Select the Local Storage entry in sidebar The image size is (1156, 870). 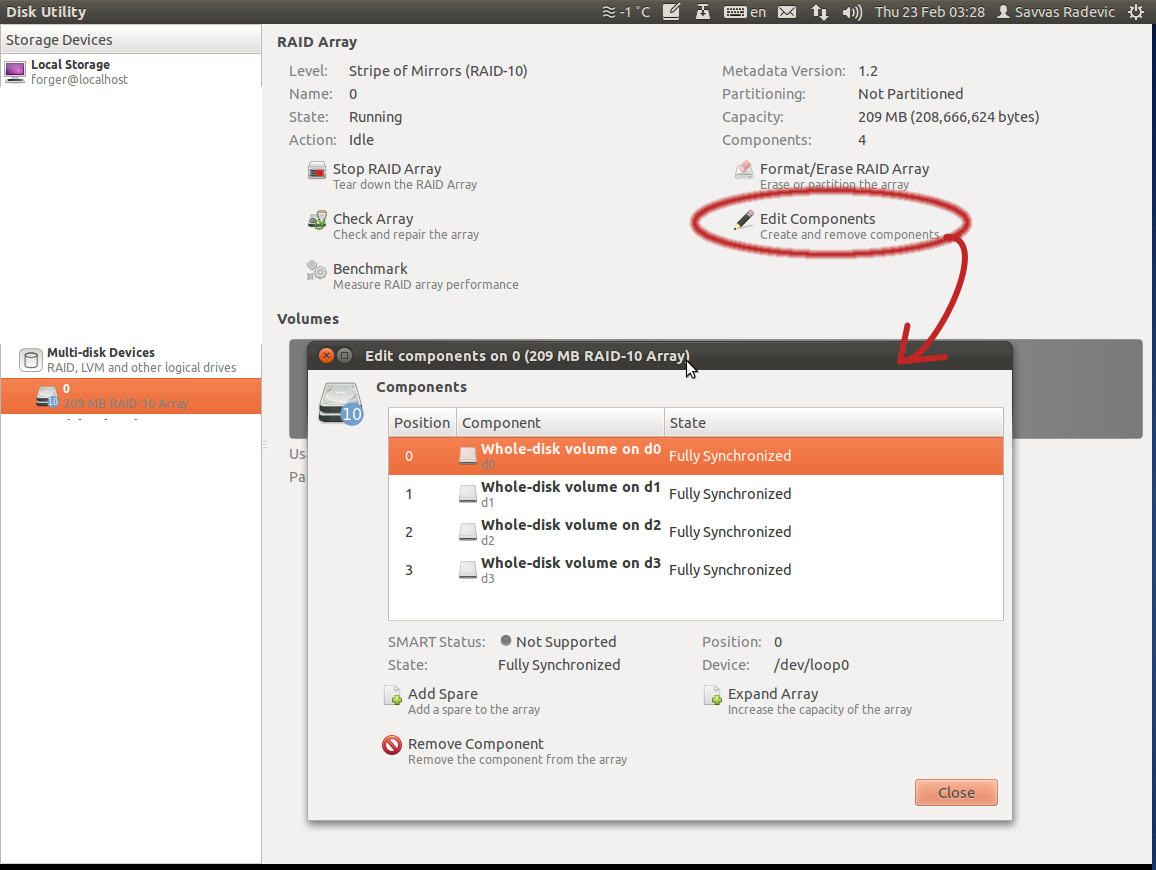pos(70,71)
